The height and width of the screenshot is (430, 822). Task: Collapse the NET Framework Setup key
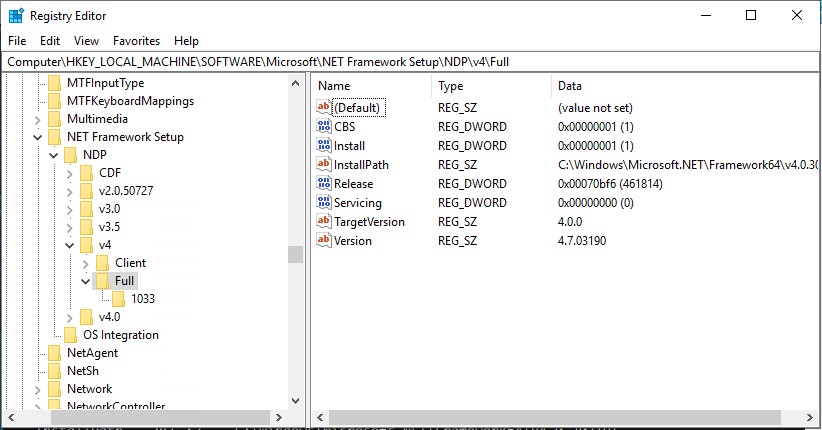click(38, 137)
